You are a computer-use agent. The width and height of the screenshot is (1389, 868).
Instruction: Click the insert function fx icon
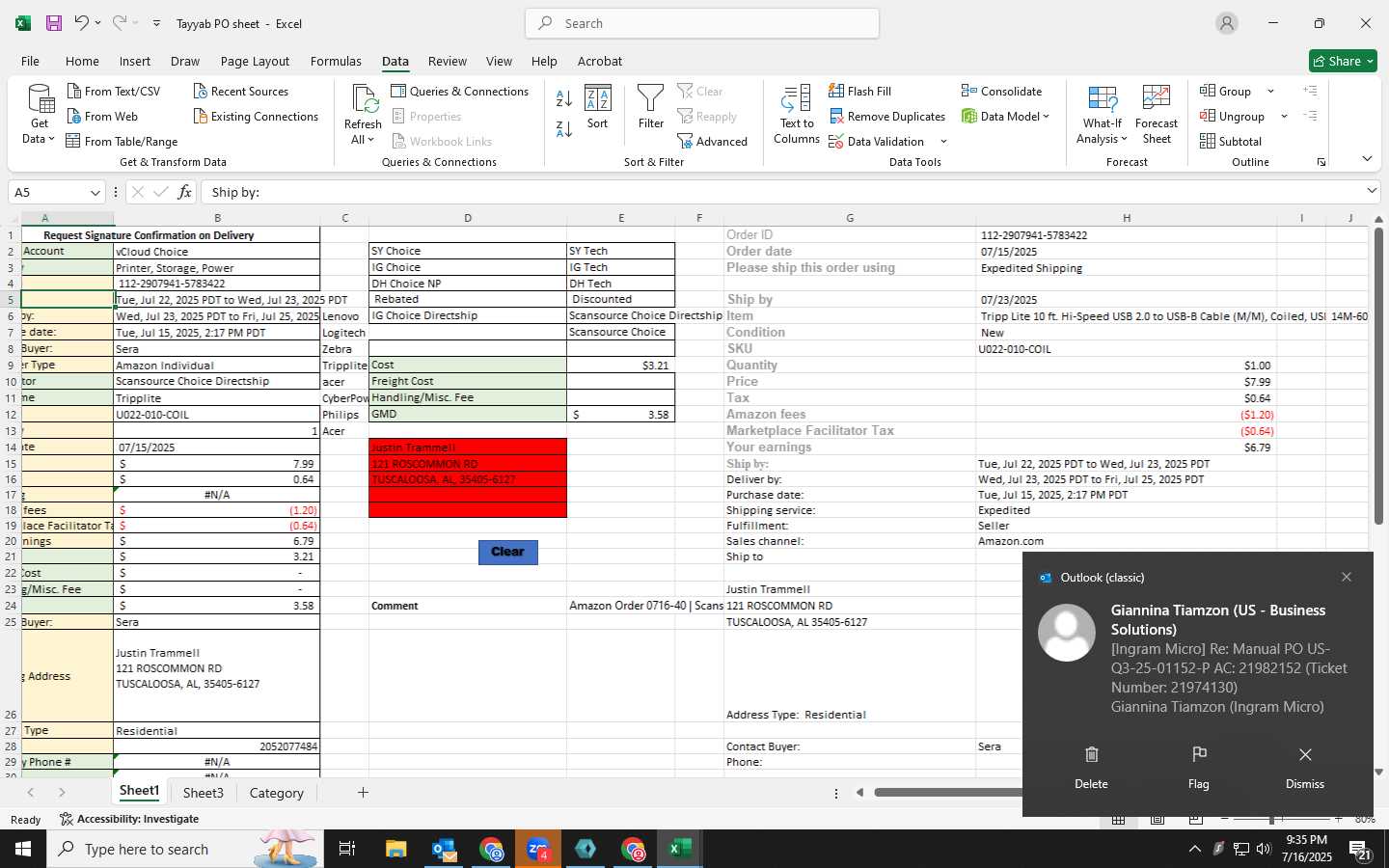click(x=184, y=192)
